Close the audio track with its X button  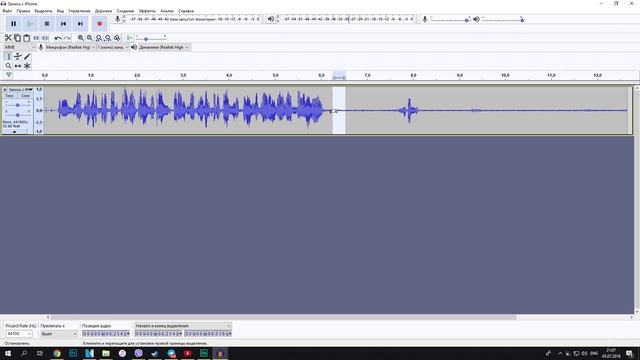click(x=5, y=89)
